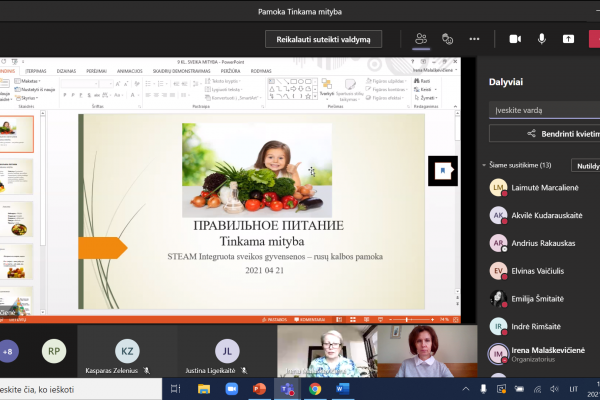
Task: Click the bookmark popout icon beside slide
Action: click(443, 171)
